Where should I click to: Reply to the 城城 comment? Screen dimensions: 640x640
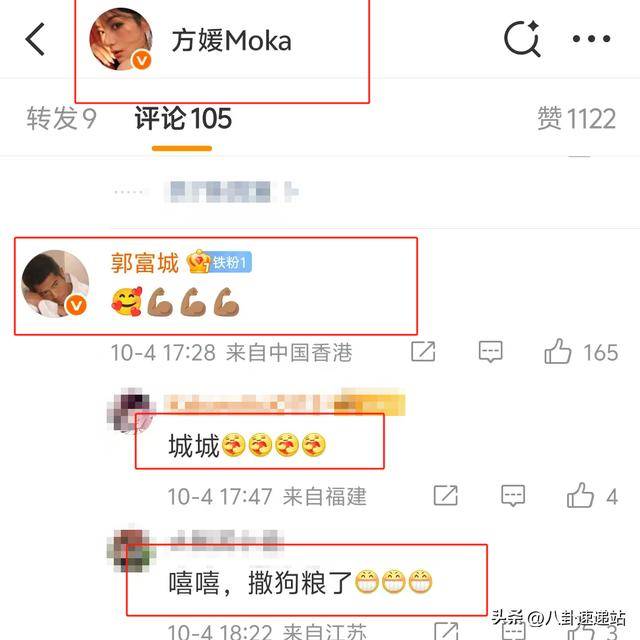tap(513, 496)
